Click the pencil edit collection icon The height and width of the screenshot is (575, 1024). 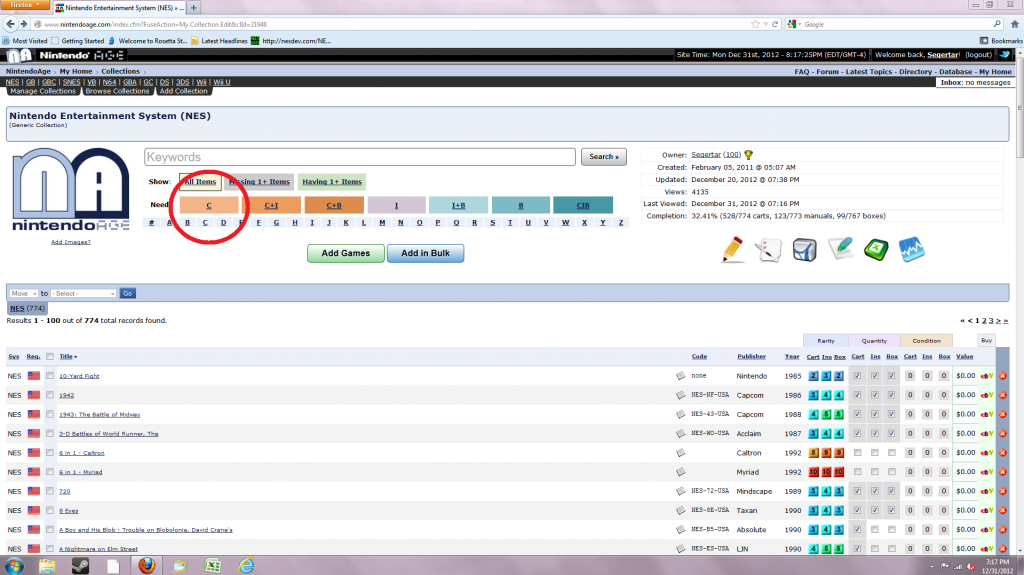[733, 250]
